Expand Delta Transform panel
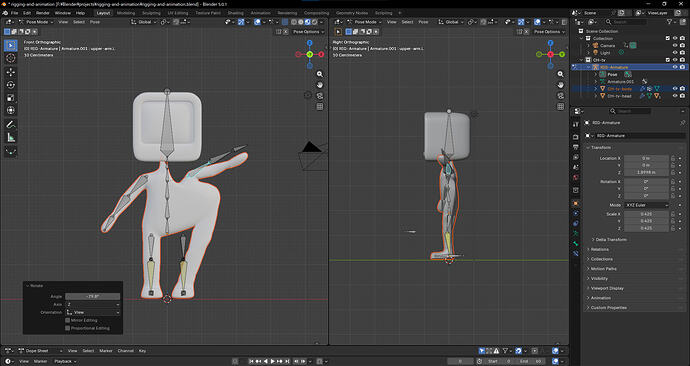Screen dimensions: 690x366 611,240
